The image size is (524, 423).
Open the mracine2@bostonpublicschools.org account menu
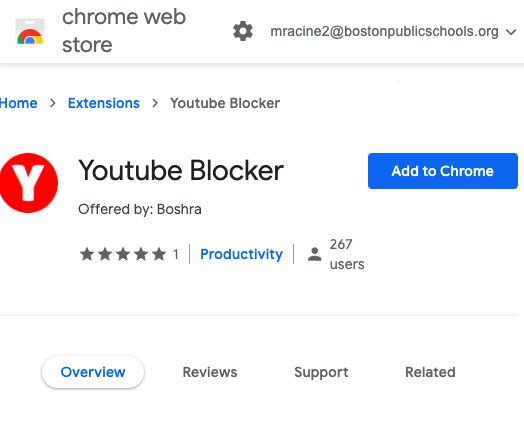click(x=384, y=31)
